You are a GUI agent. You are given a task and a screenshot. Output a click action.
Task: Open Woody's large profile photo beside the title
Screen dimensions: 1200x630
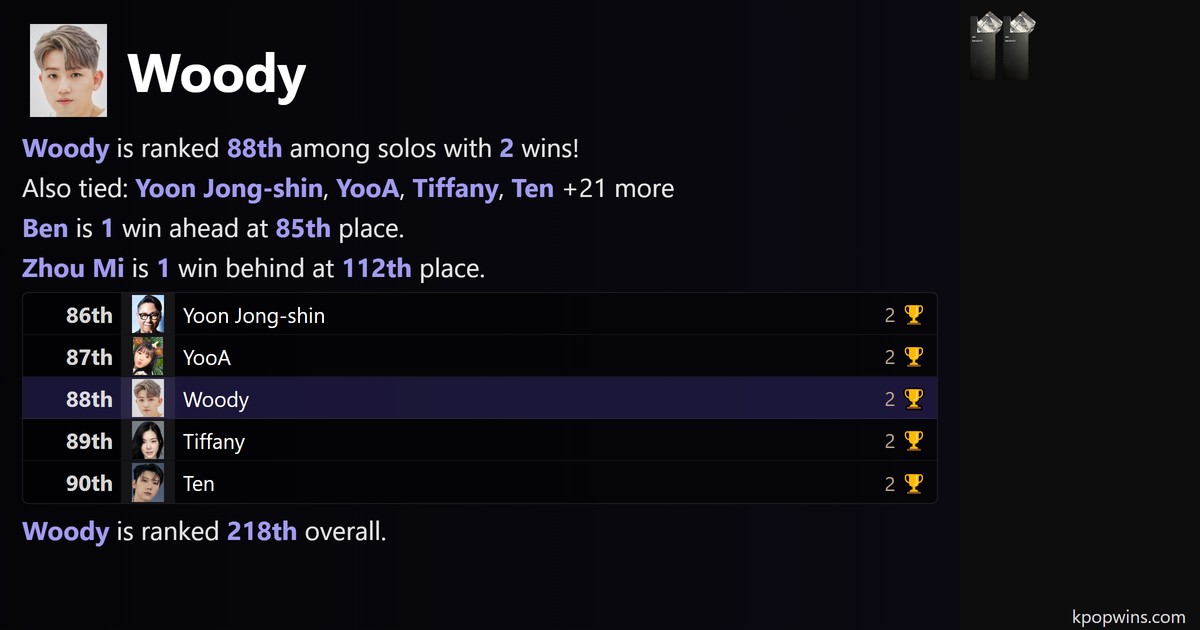point(69,71)
